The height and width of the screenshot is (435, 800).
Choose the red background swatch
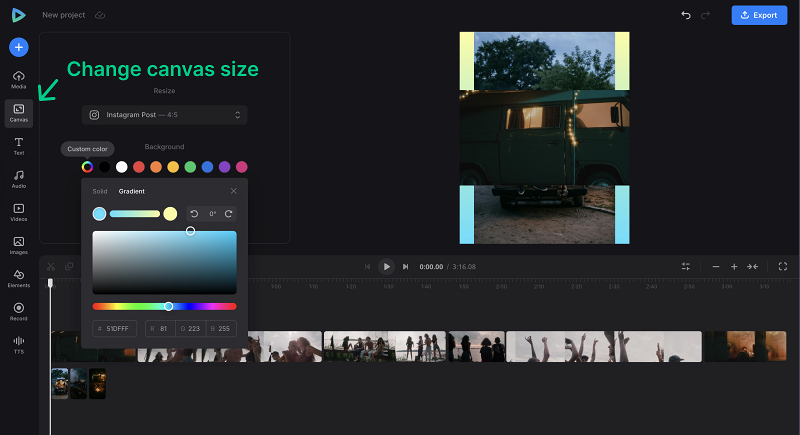pyautogui.click(x=139, y=167)
